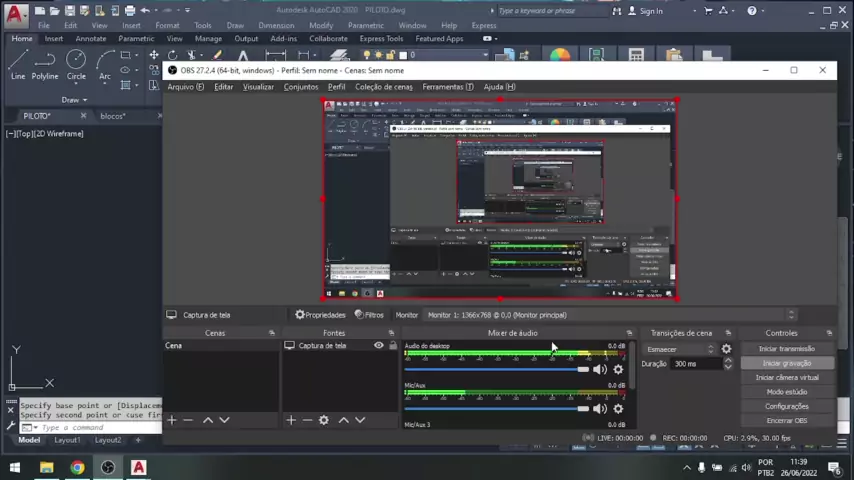Select the Arc drawing tool
The width and height of the screenshot is (854, 480).
[104, 64]
